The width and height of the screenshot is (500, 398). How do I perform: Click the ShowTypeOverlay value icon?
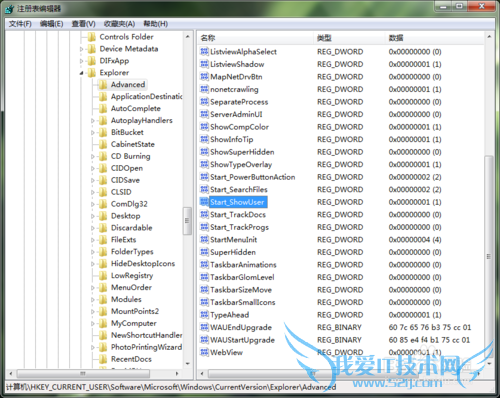[x=204, y=164]
